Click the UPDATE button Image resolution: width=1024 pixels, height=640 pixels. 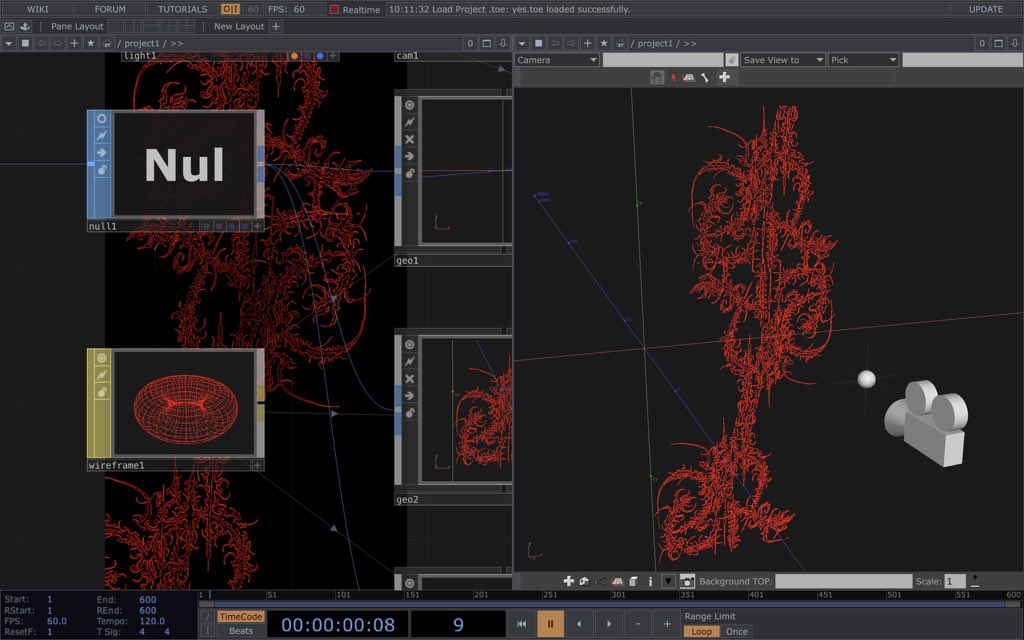(985, 9)
